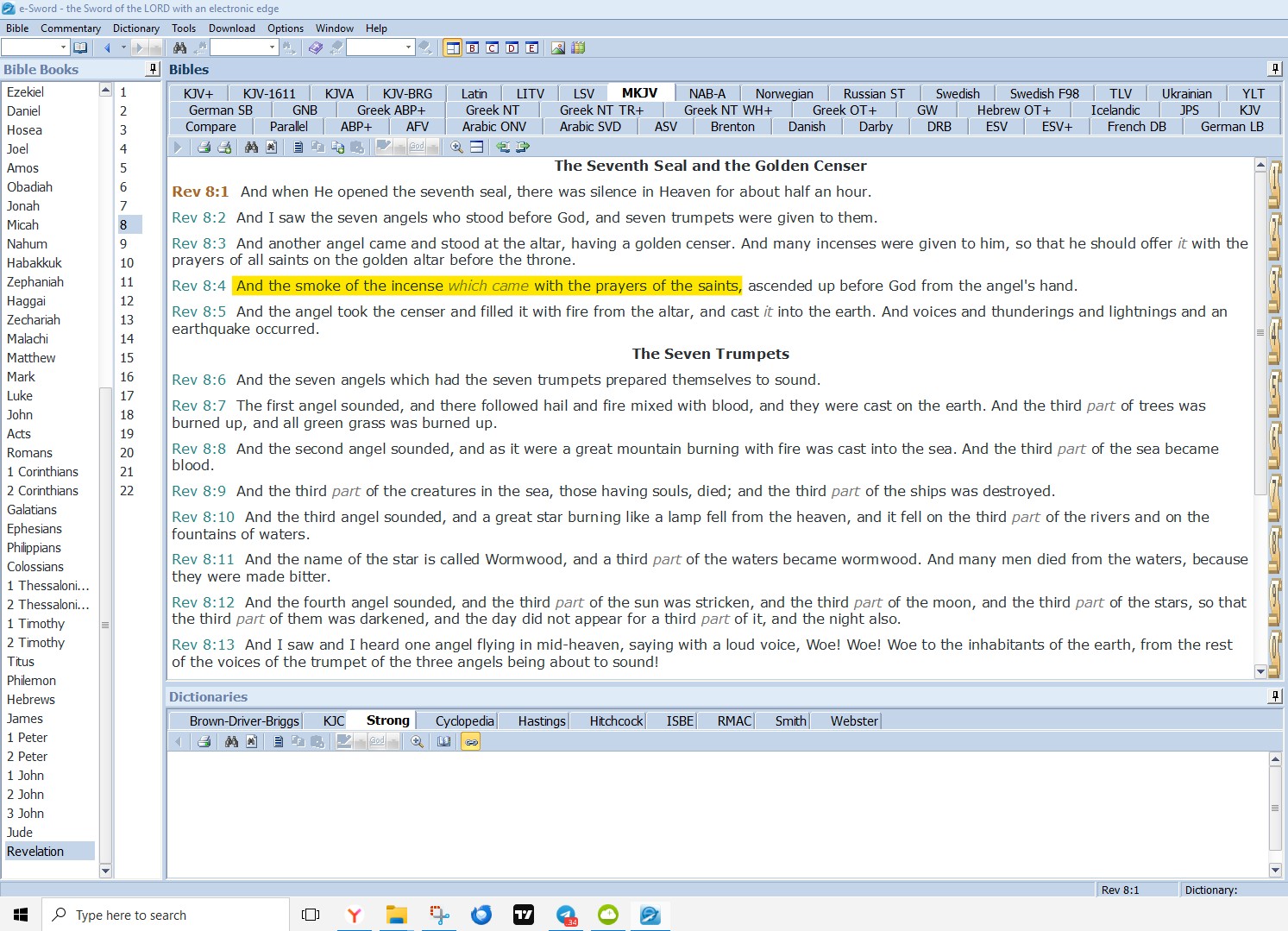Image resolution: width=1288 pixels, height=931 pixels.
Task: Open the search combo box next to binoculars
Action: point(244,47)
